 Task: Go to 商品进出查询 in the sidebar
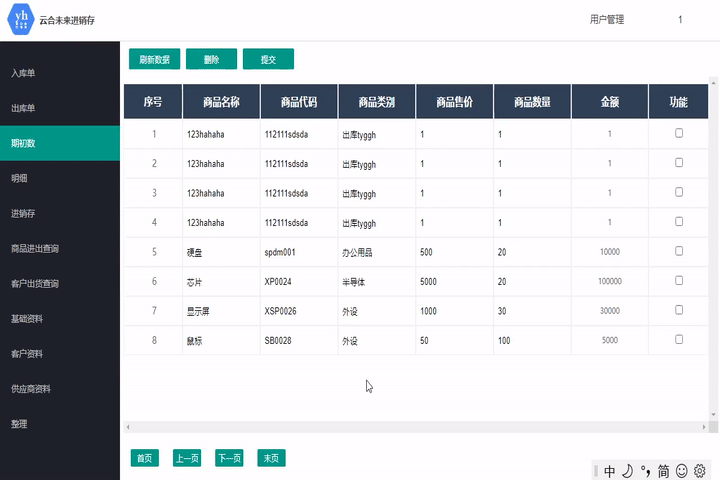point(35,248)
